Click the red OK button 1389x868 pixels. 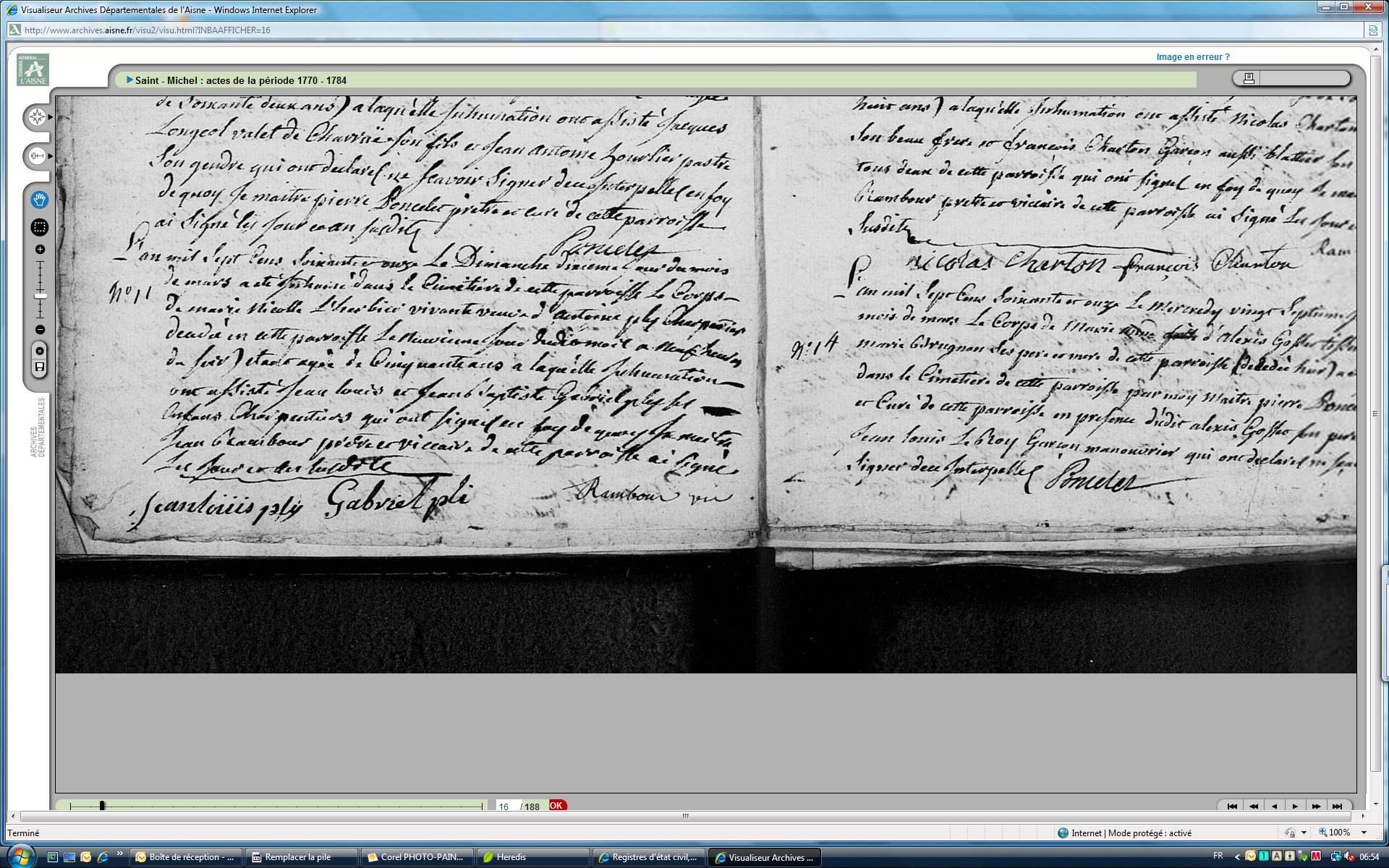click(x=556, y=805)
